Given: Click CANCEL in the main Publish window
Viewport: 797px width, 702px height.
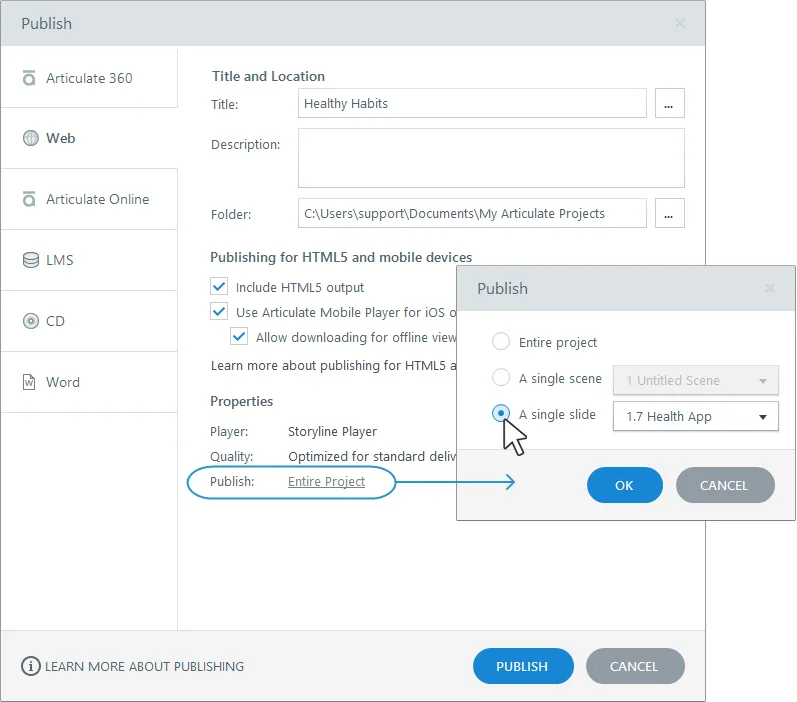Looking at the screenshot, I should [x=635, y=666].
